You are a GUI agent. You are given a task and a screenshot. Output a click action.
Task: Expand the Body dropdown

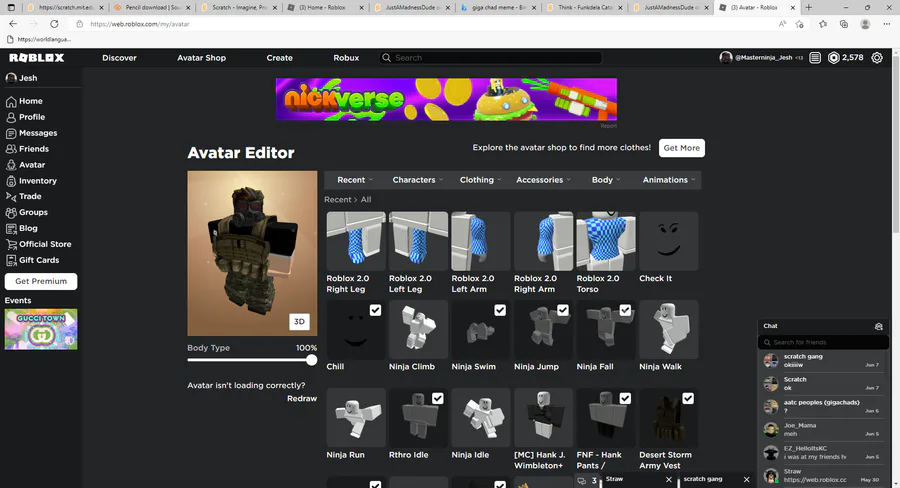[606, 180]
